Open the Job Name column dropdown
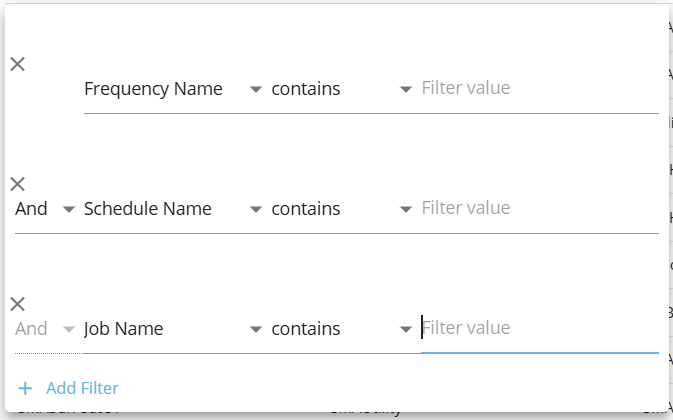 click(x=172, y=329)
